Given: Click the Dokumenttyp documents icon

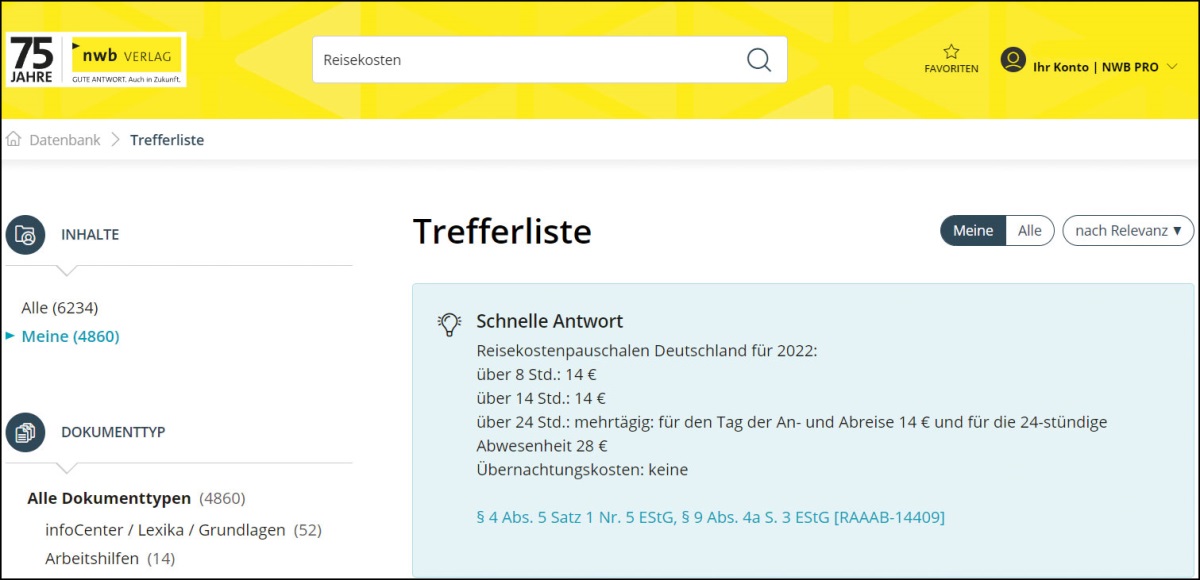Looking at the screenshot, I should 25,432.
